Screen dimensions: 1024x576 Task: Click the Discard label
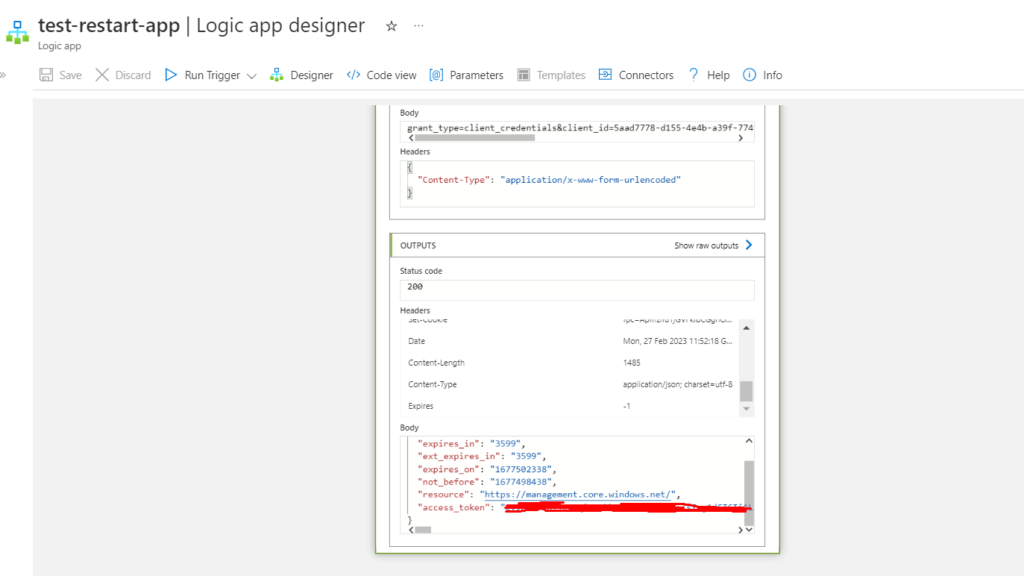[133, 75]
